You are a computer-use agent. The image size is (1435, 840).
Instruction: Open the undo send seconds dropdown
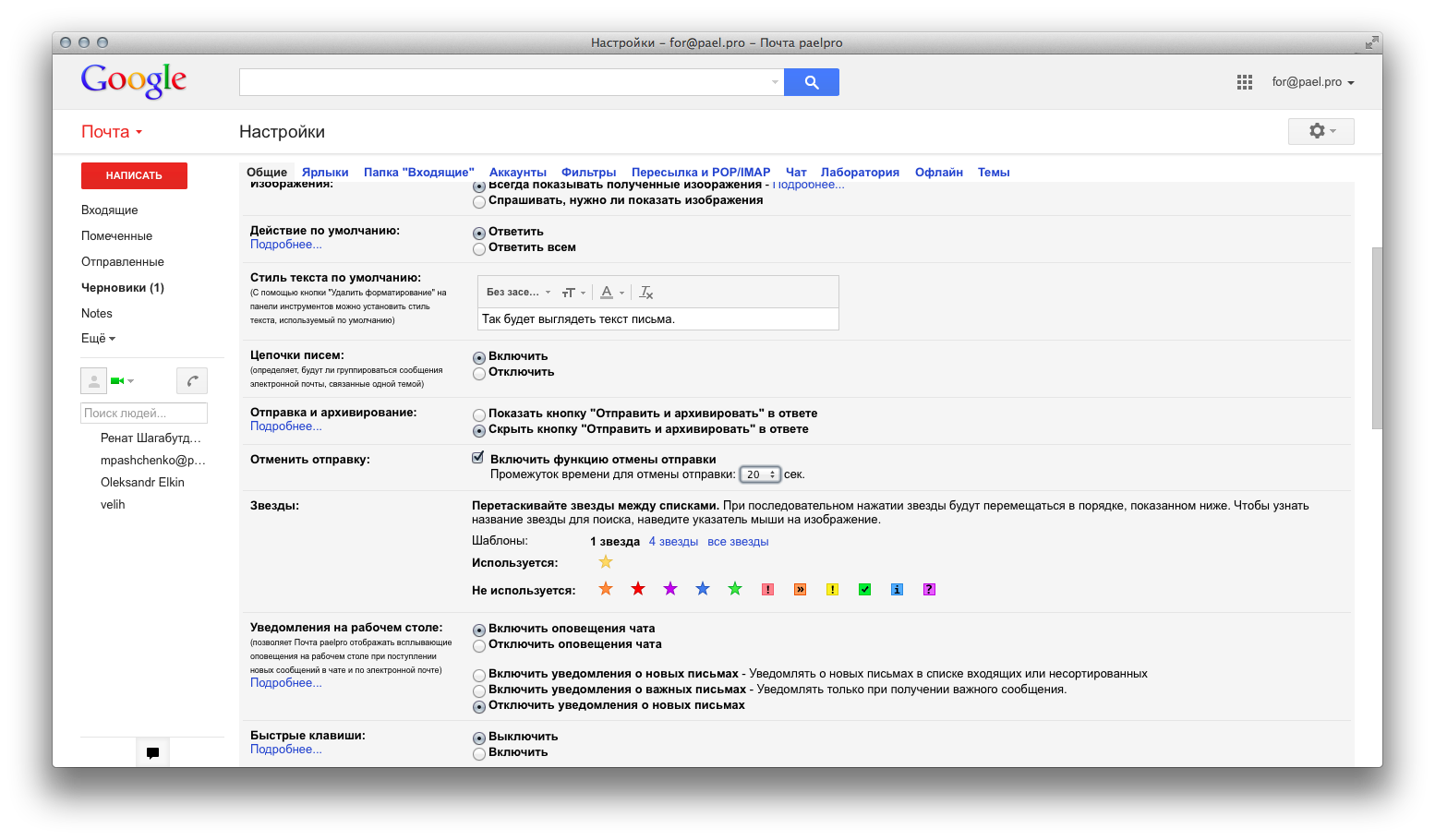pos(760,474)
